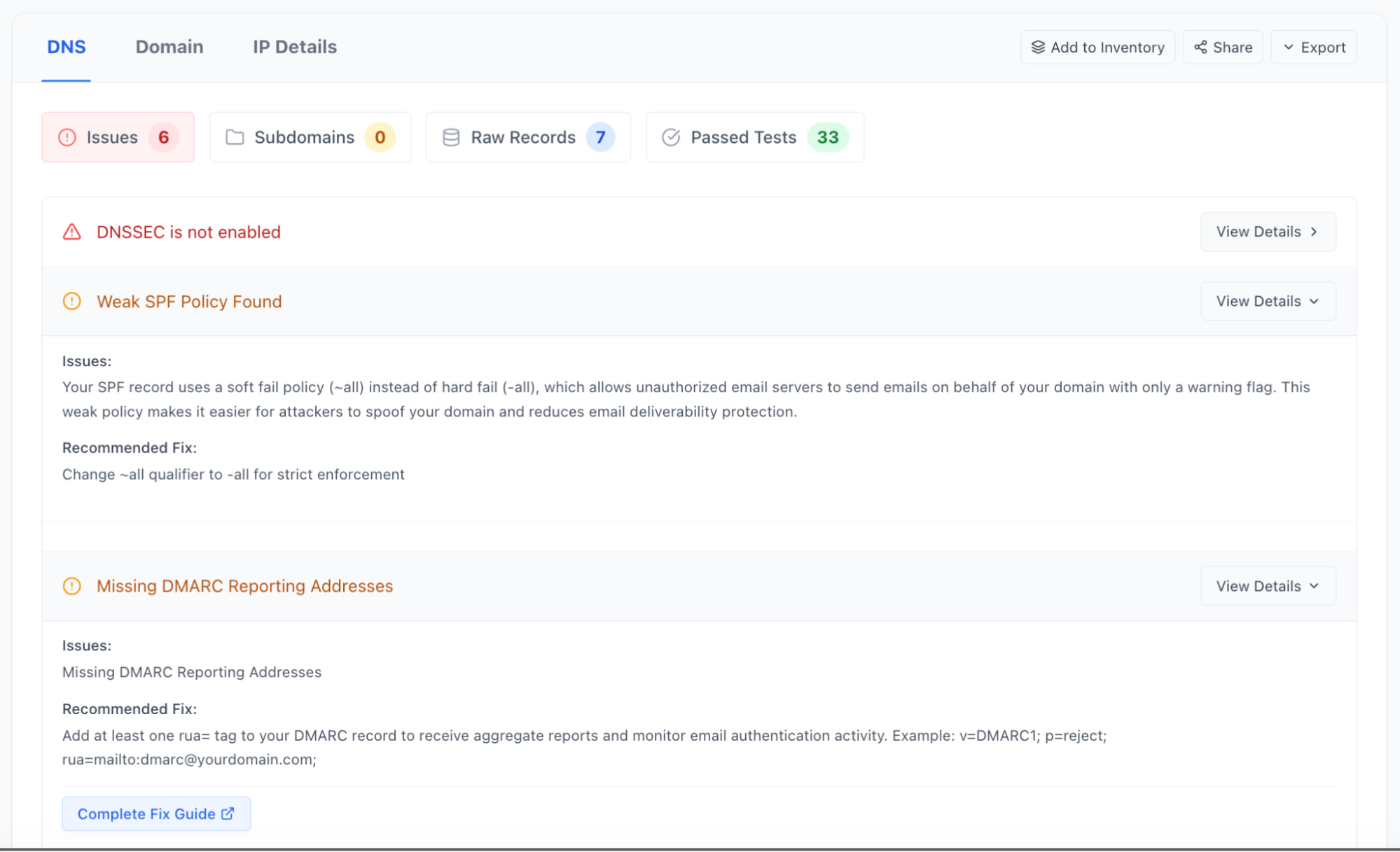Switch to the Domain tab
The height and width of the screenshot is (852, 1400).
169,47
